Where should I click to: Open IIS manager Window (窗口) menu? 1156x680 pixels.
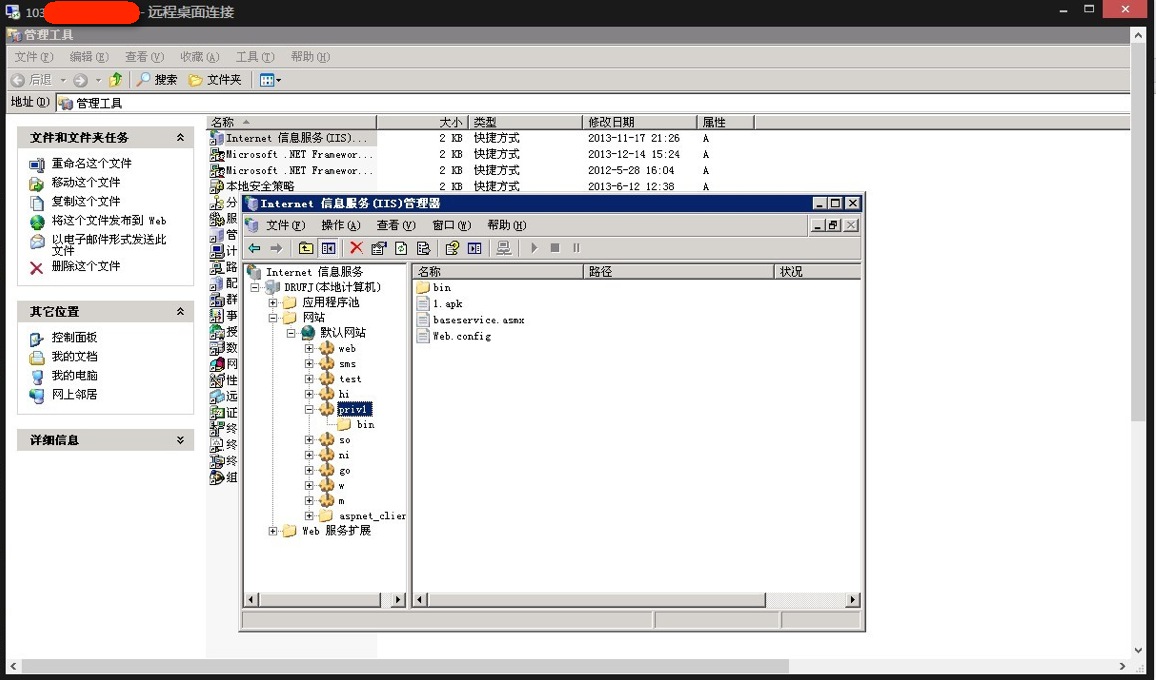[x=451, y=226]
